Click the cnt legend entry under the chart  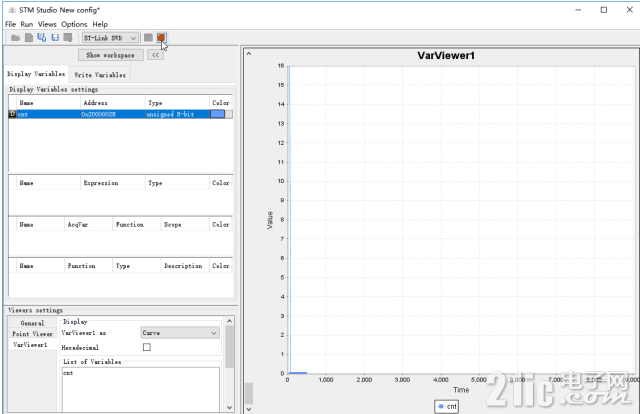click(447, 406)
